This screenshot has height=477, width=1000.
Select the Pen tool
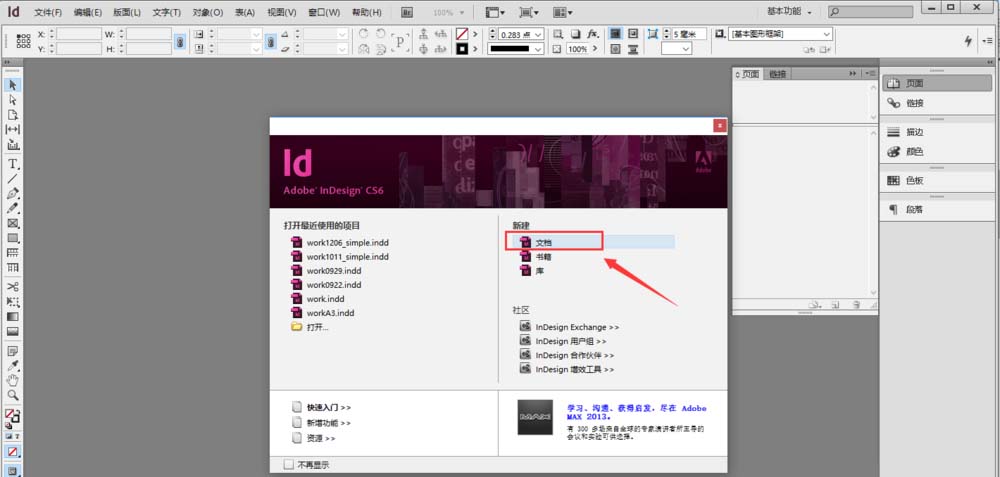[13, 193]
